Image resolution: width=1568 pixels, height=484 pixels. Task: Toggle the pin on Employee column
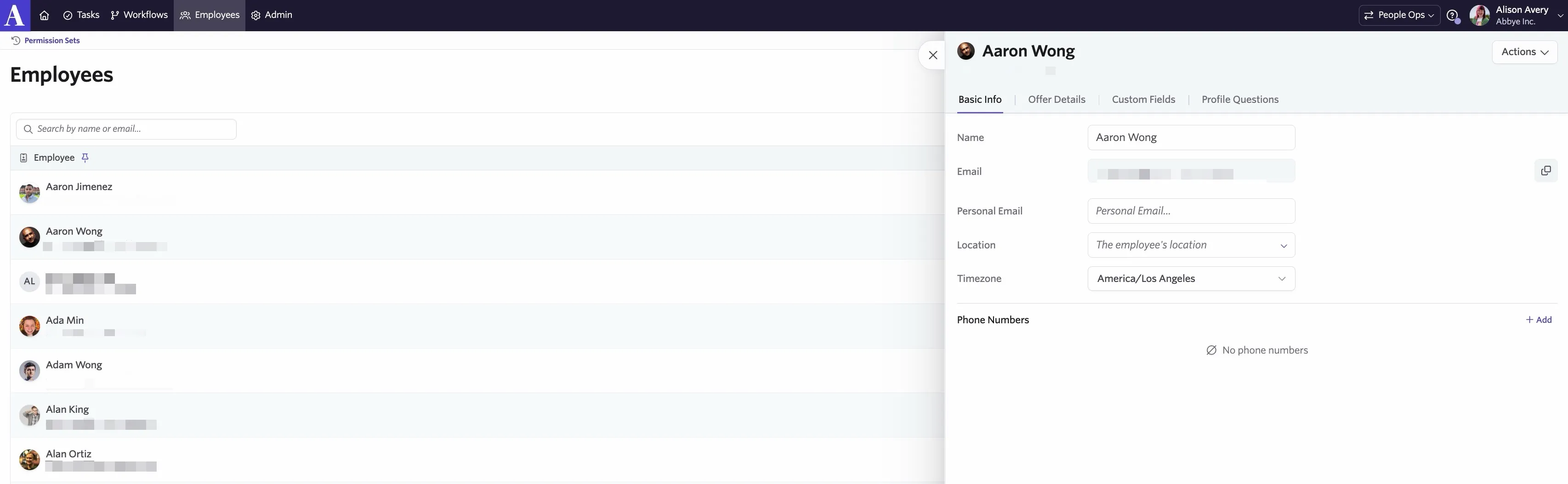[x=85, y=158]
